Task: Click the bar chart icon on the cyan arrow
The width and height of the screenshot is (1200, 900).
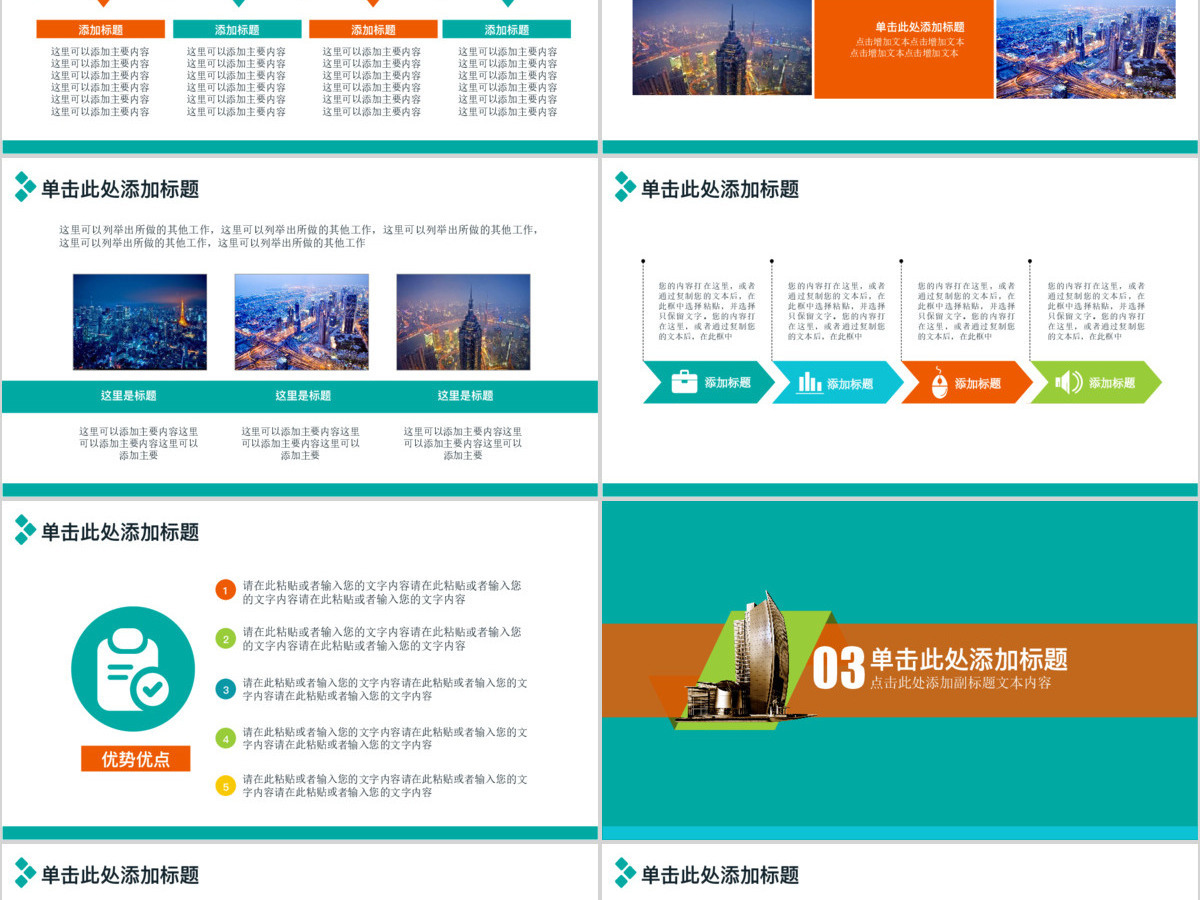Action: click(809, 382)
